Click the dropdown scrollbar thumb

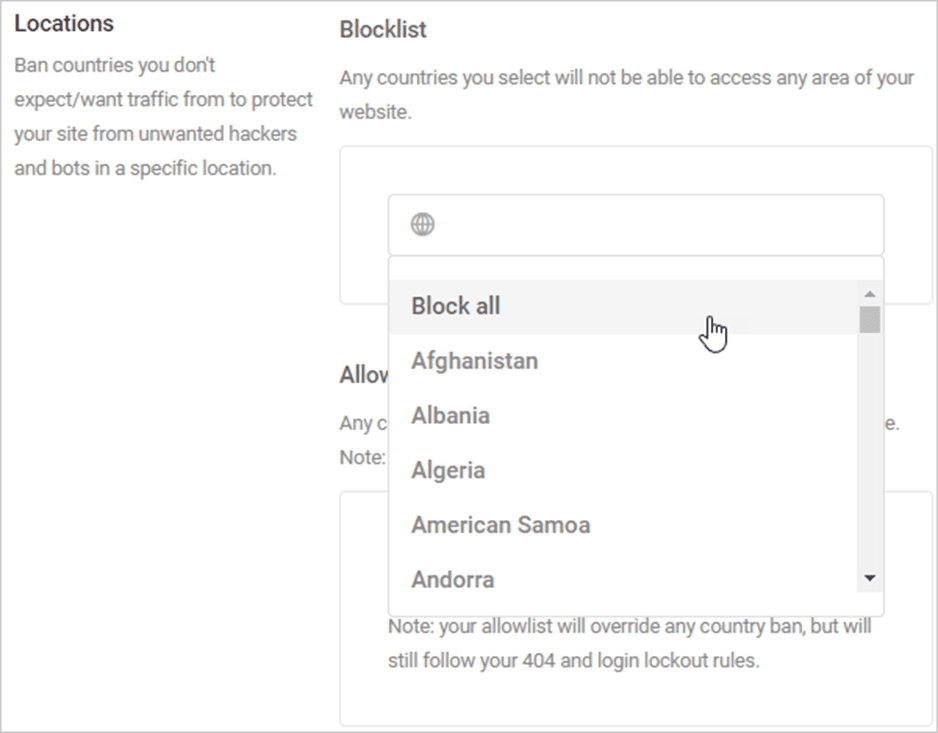pyautogui.click(x=870, y=320)
